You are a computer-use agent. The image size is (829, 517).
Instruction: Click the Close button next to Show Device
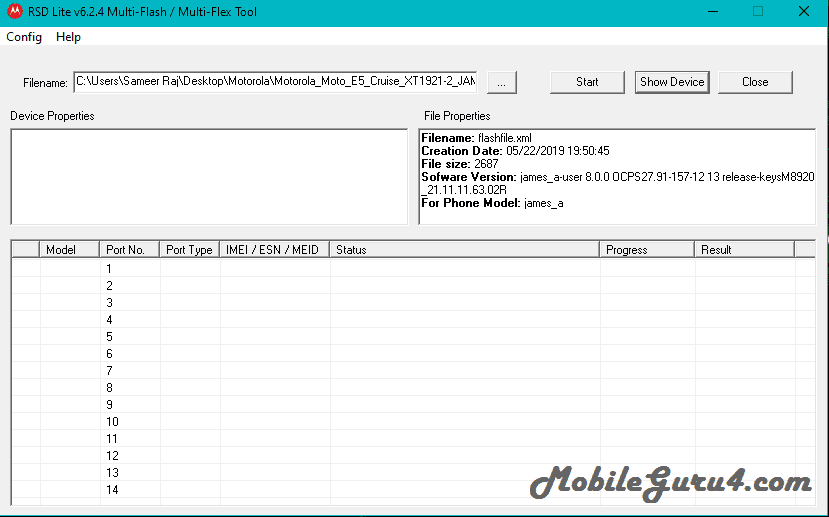click(755, 82)
